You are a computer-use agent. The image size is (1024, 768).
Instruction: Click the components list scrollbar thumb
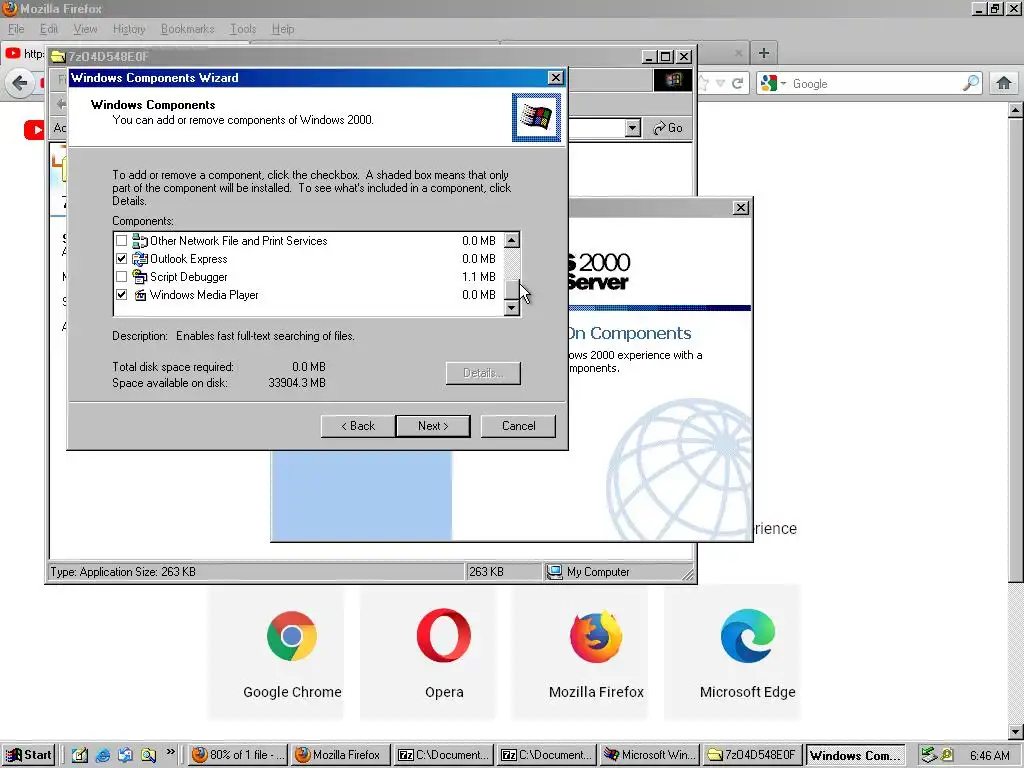point(512,289)
